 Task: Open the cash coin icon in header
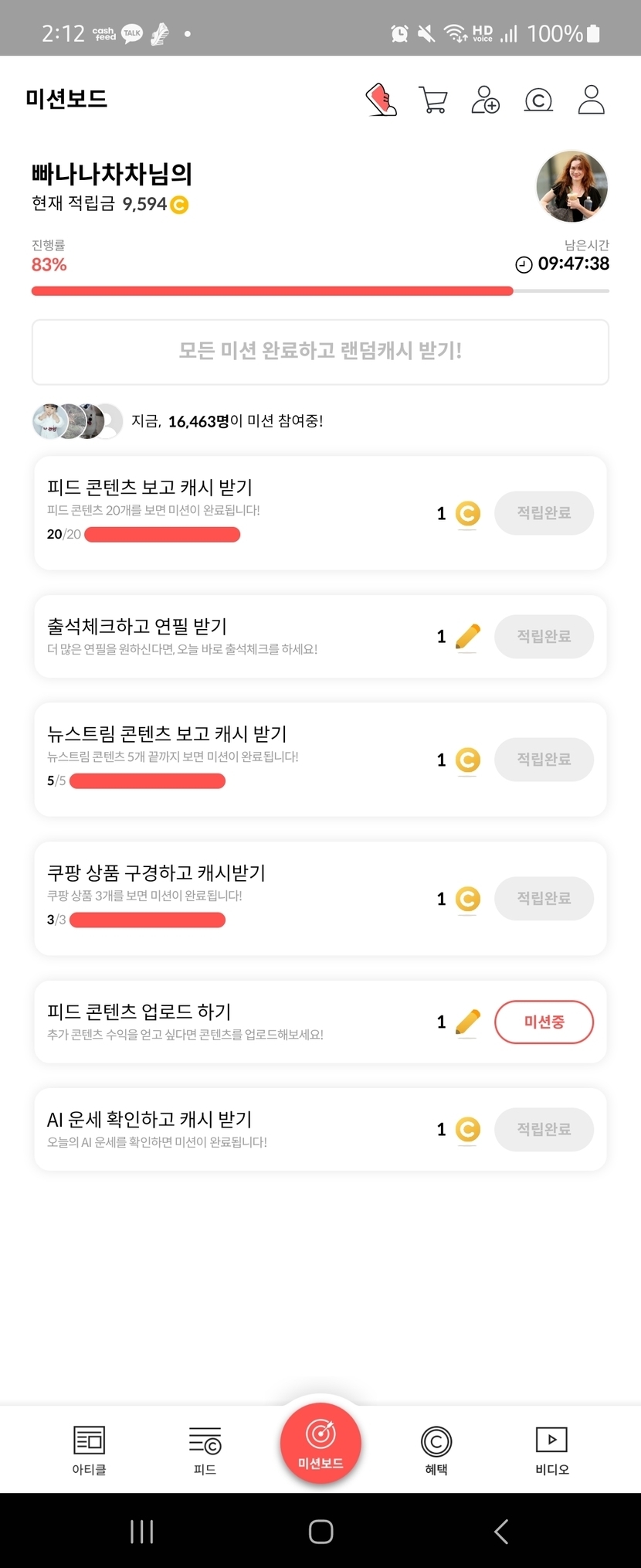tap(538, 100)
